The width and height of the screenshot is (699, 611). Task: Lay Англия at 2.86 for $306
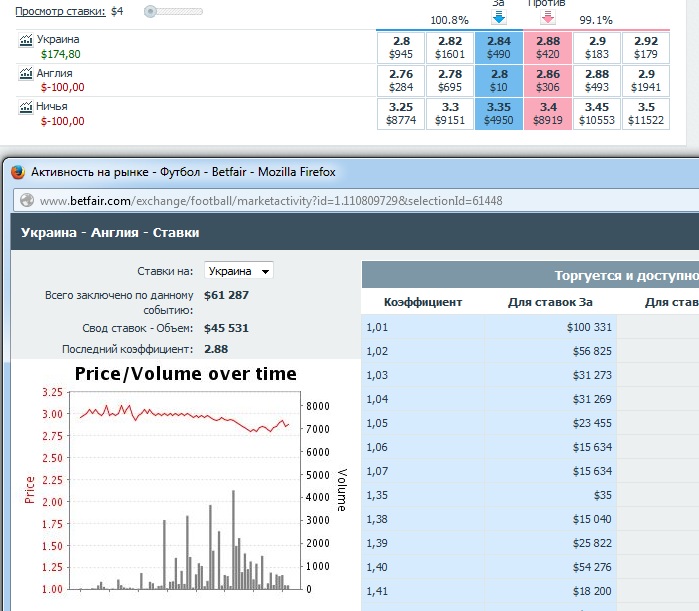[x=548, y=81]
